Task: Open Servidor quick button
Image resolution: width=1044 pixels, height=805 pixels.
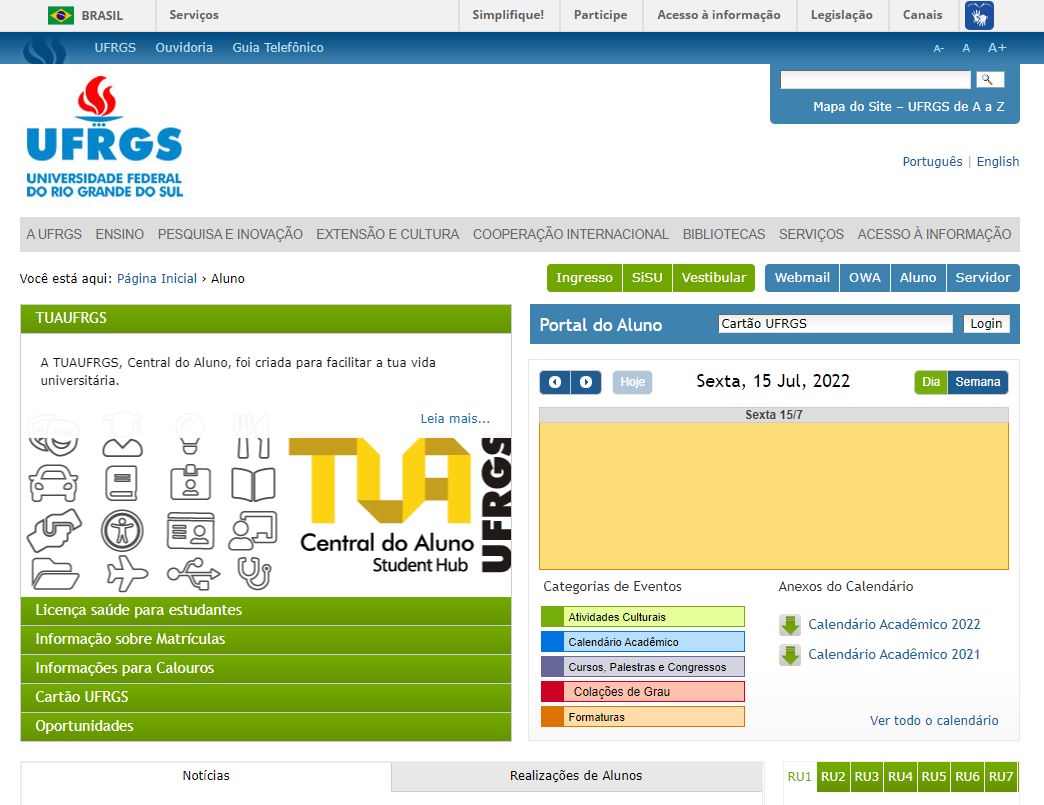Action: (983, 278)
